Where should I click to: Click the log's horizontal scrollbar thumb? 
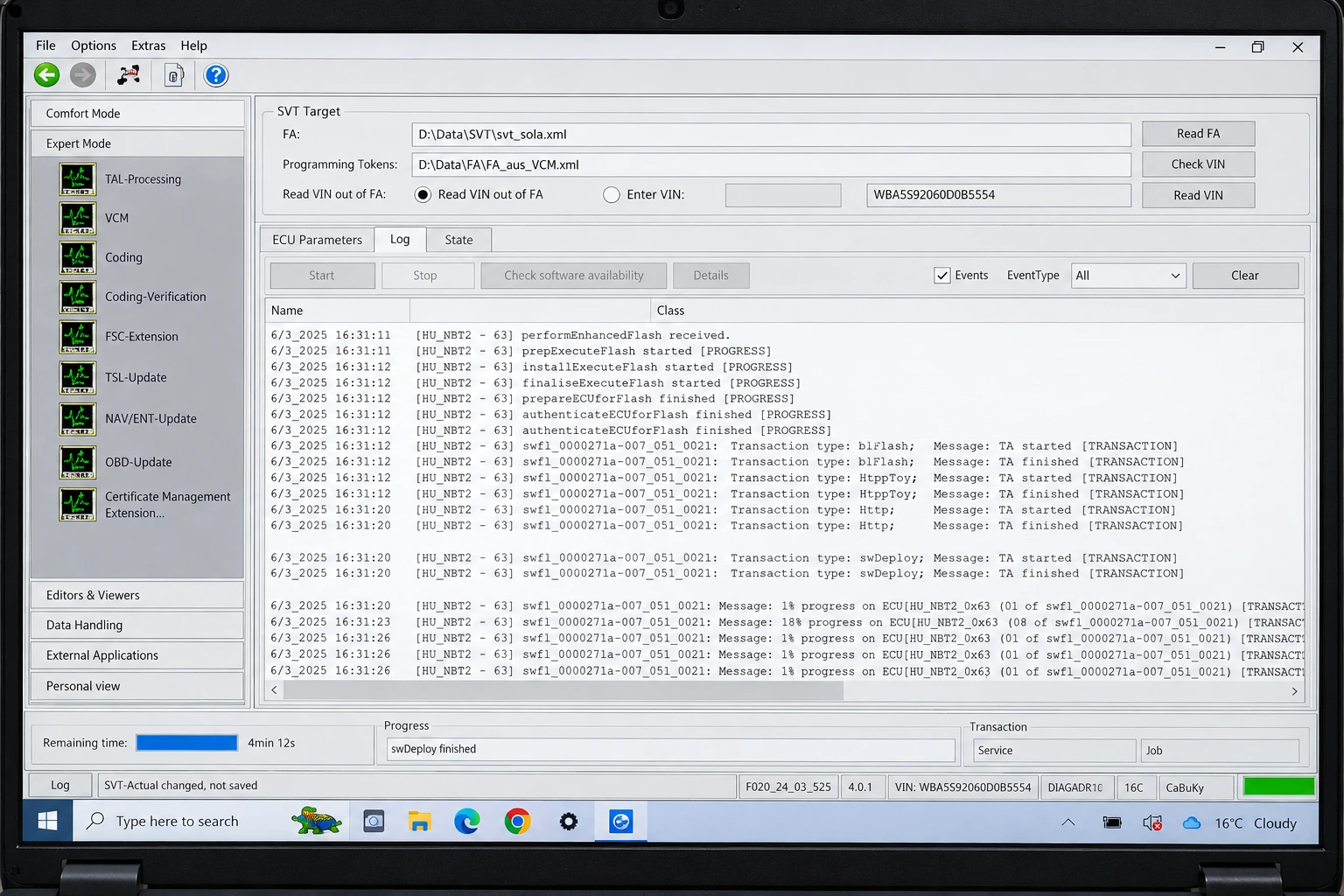[x=563, y=691]
